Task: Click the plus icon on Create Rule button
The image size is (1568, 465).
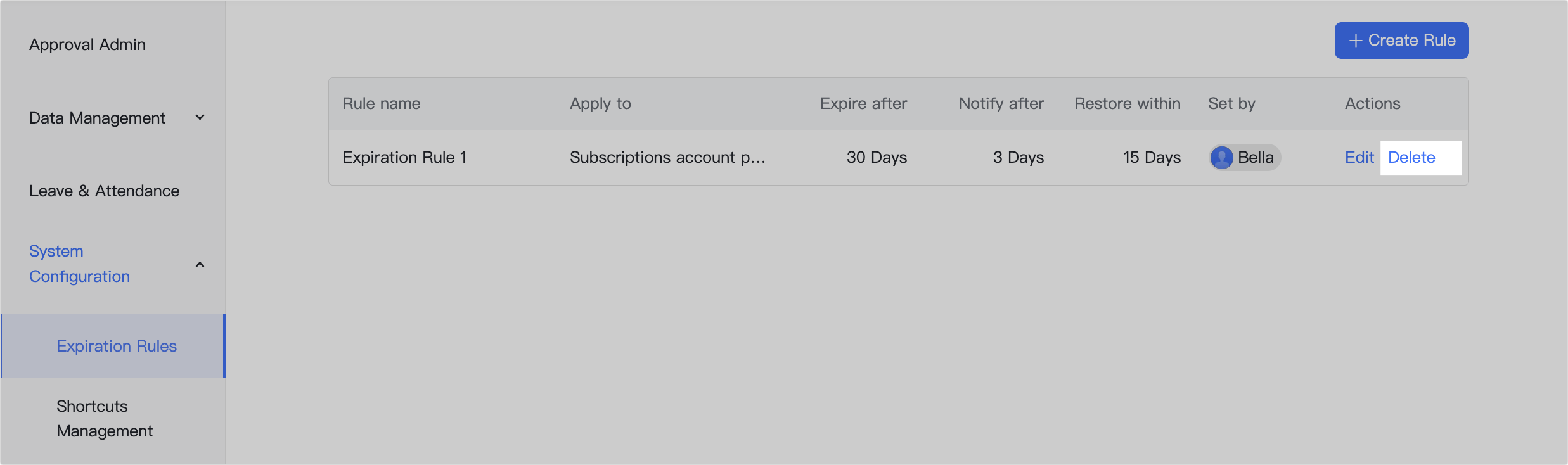Action: [x=1355, y=40]
